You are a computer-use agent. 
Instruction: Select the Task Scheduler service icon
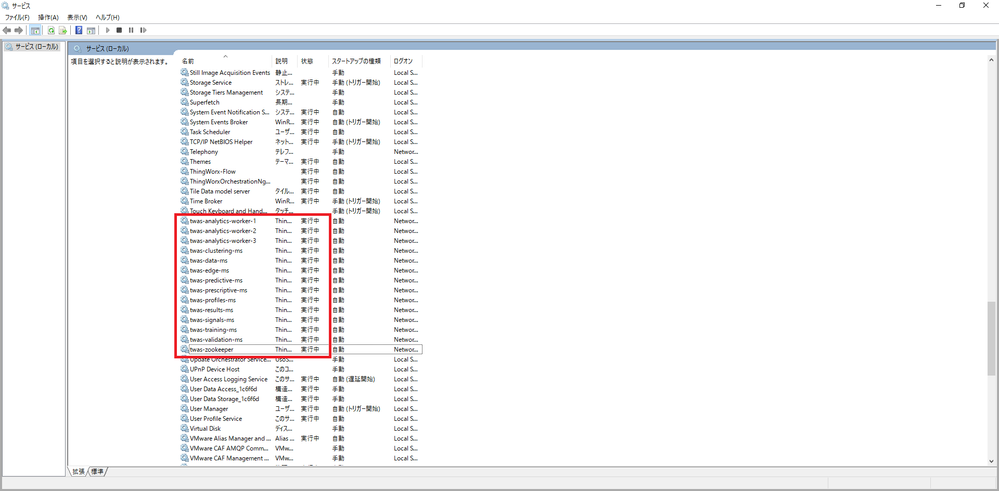coord(185,132)
